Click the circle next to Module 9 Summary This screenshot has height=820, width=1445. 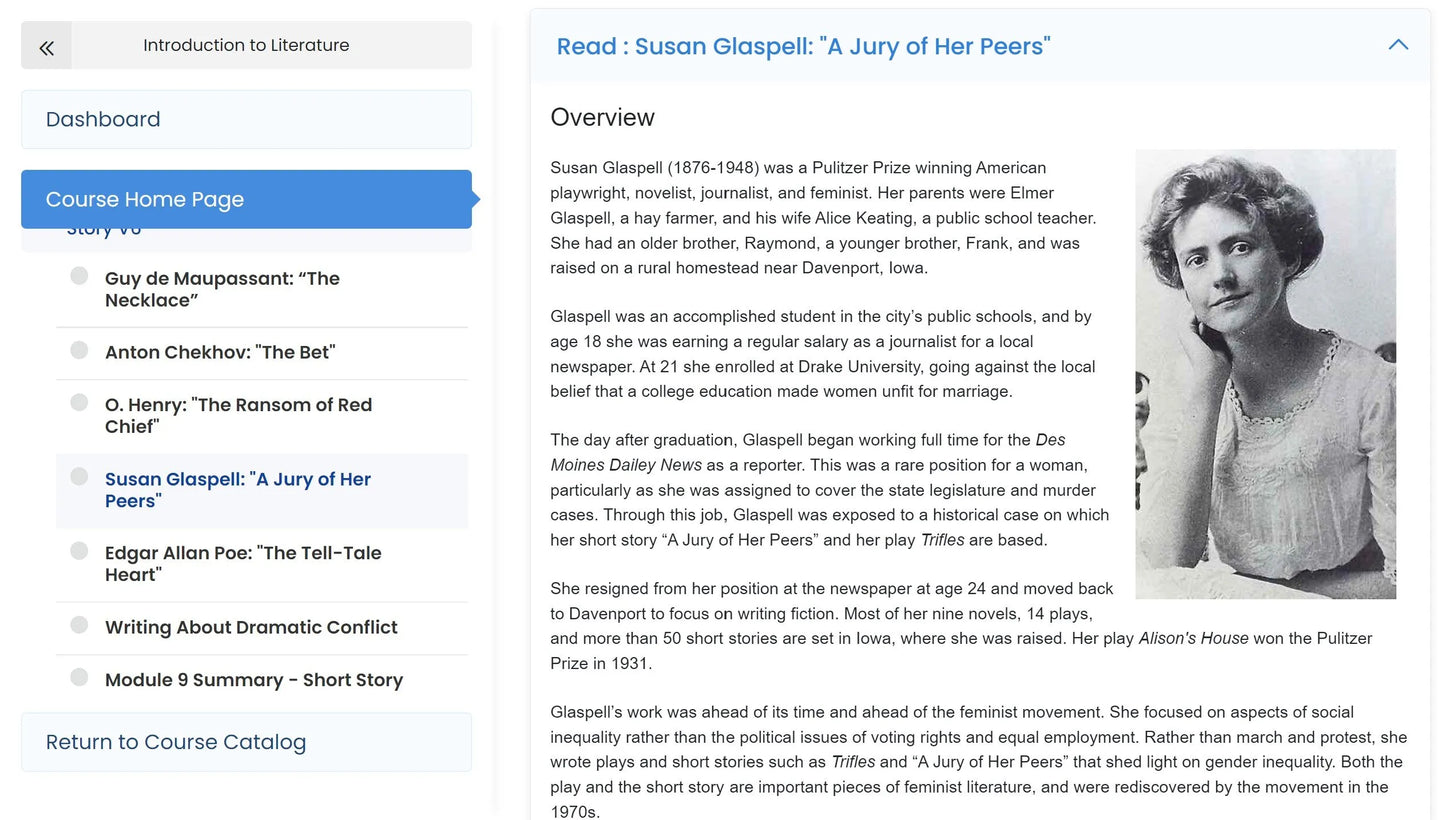pyautogui.click(x=79, y=678)
